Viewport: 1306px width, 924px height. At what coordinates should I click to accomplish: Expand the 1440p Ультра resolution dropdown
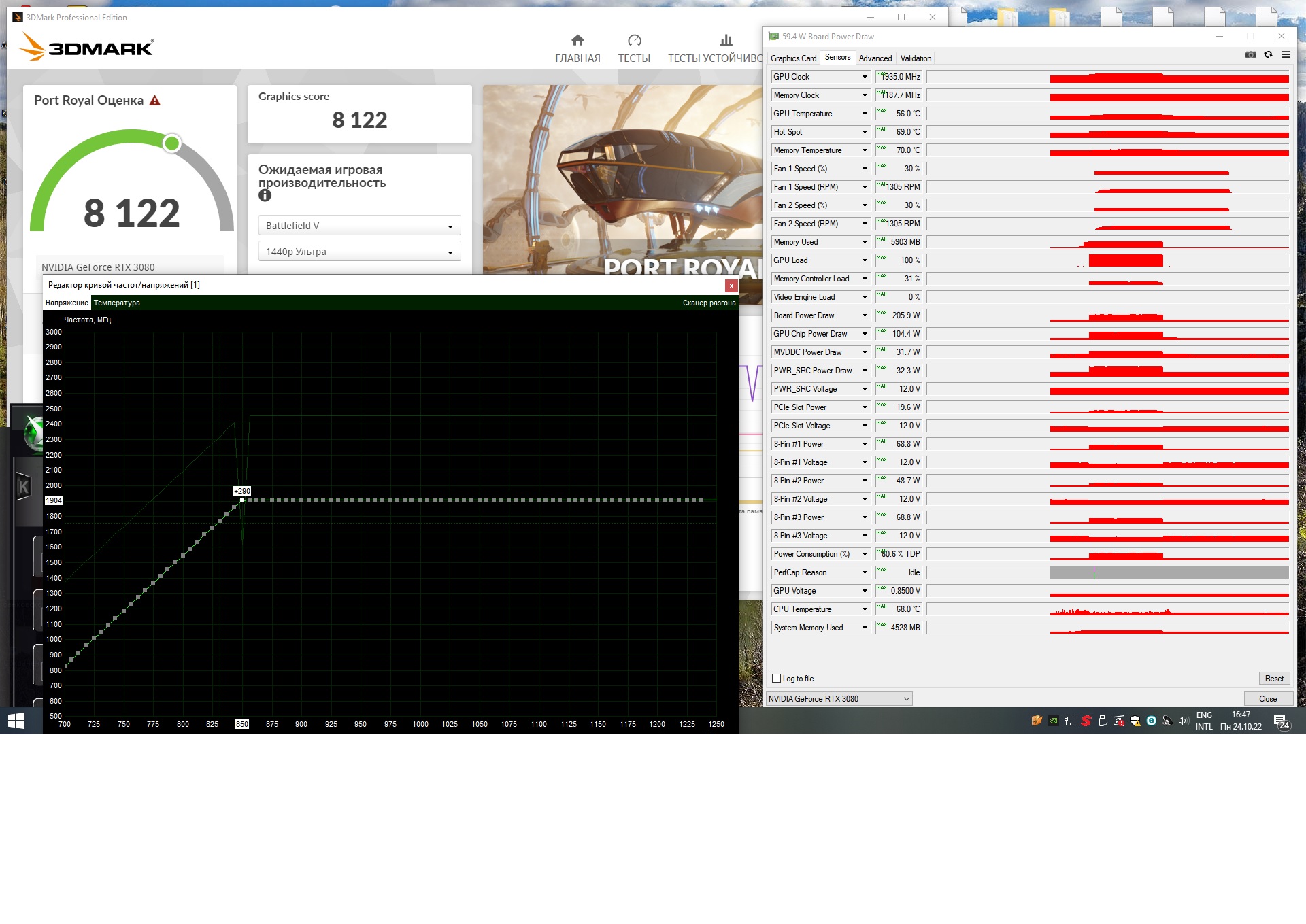point(359,252)
